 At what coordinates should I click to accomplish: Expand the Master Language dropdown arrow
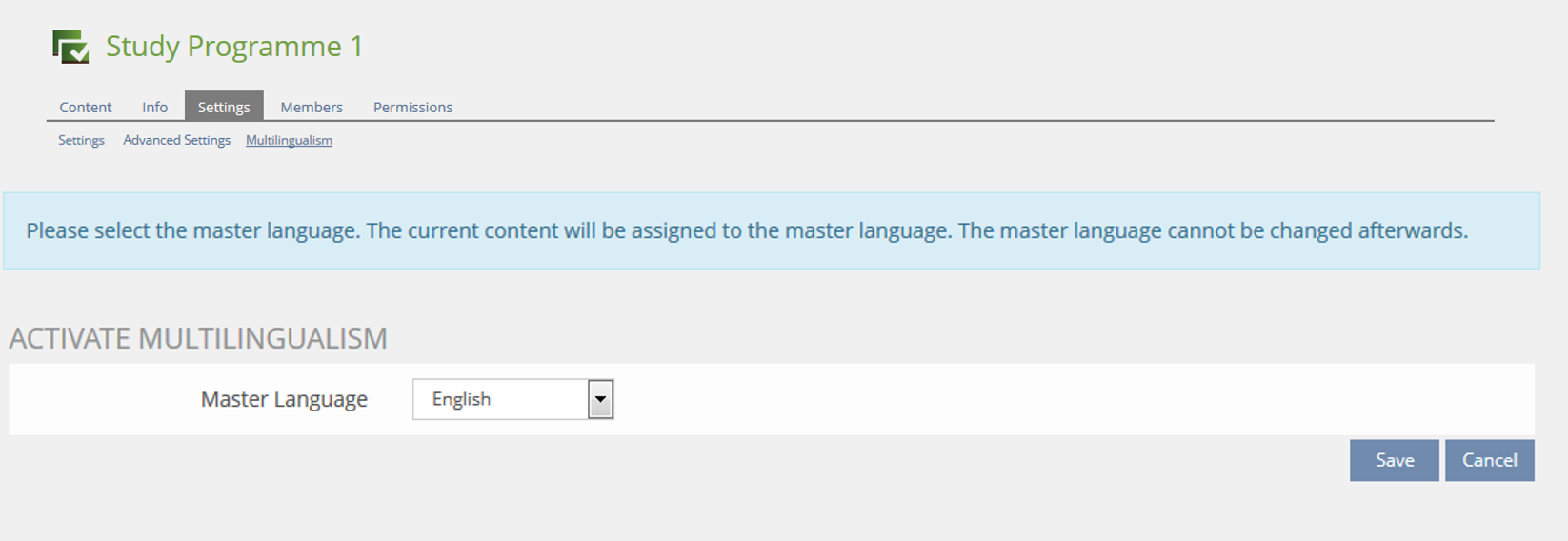coord(600,399)
